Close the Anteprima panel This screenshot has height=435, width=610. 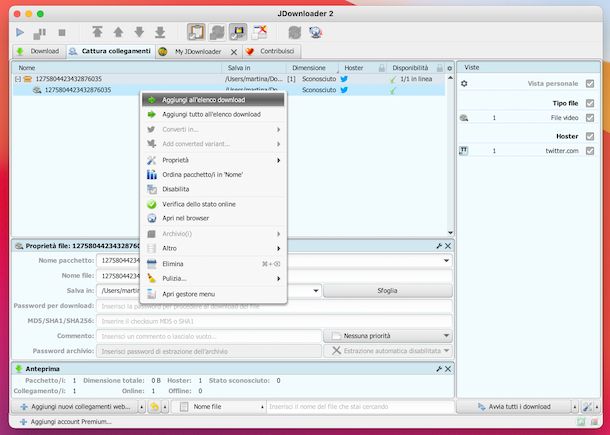click(448, 369)
